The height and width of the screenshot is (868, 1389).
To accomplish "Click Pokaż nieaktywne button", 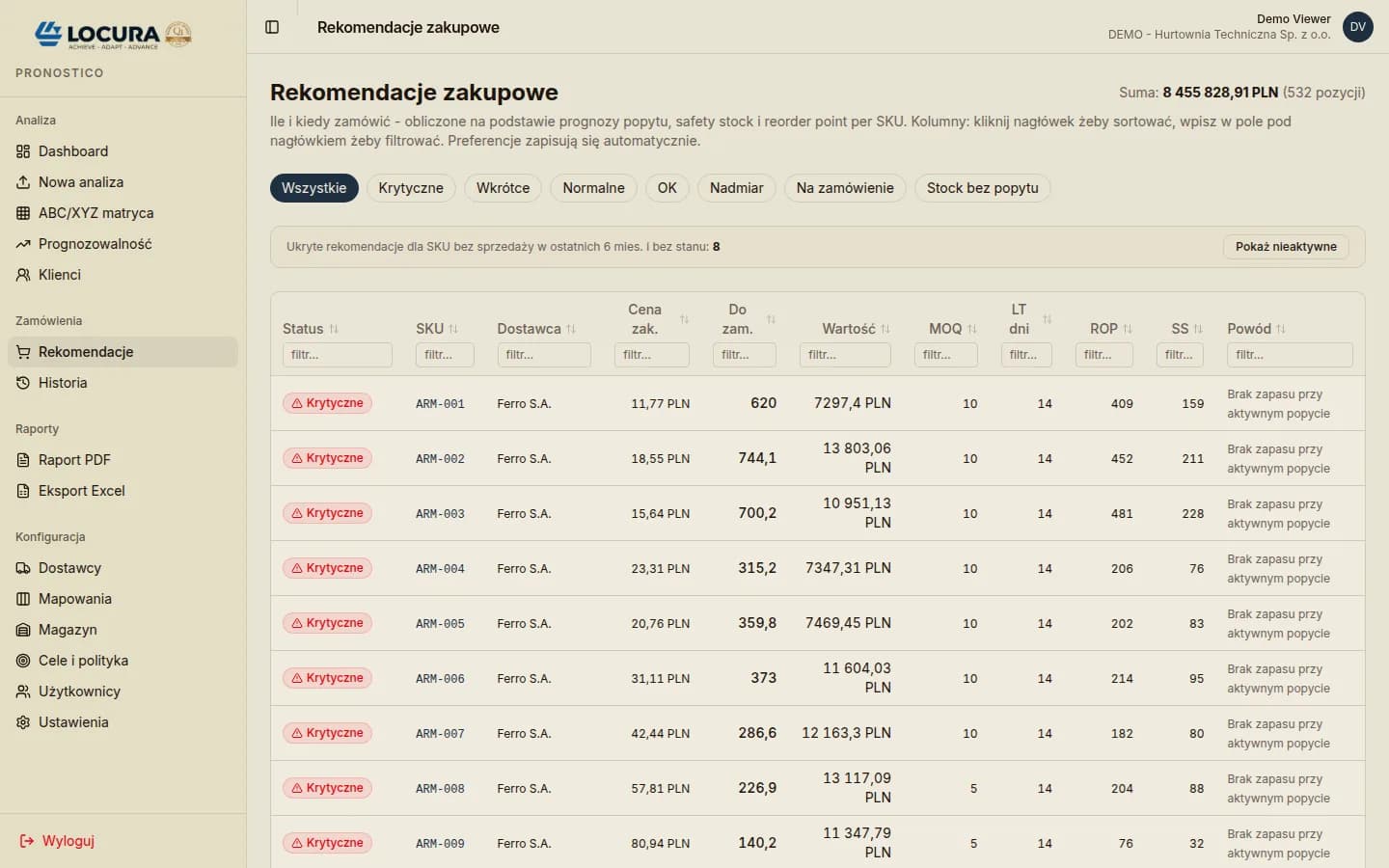I will [1285, 247].
